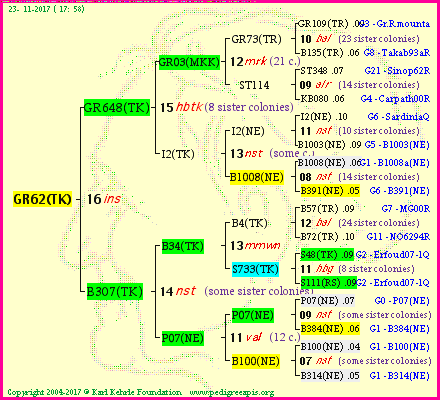Screen dimensions: 440x400
Task: Click the B57(TR) .09 entry
Action: point(327,209)
